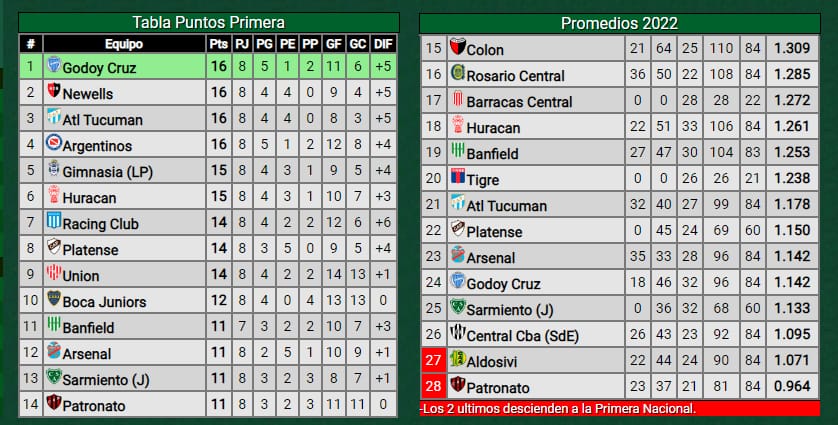Click the Central Cba (SdE) crest icon

tap(457, 333)
